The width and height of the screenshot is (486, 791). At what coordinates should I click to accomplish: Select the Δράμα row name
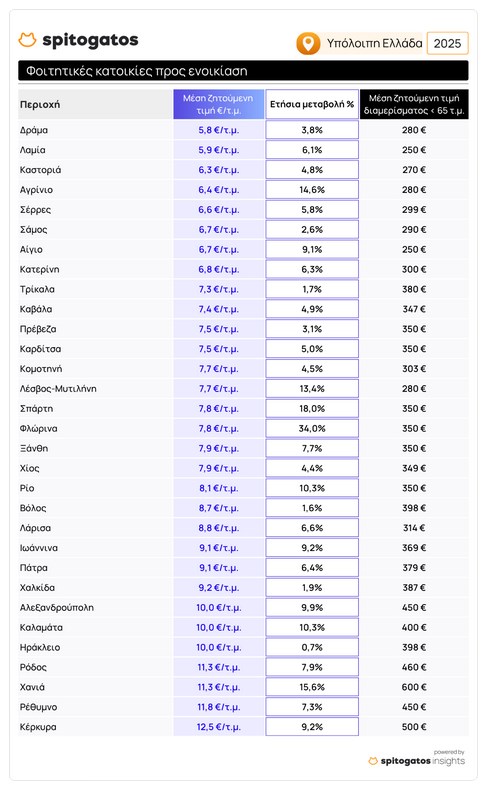[x=34, y=130]
